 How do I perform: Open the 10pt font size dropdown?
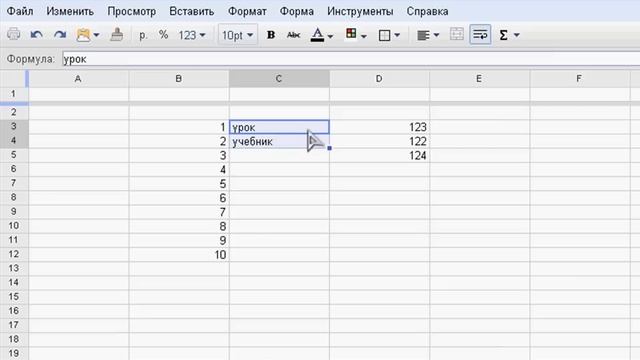coord(238,36)
